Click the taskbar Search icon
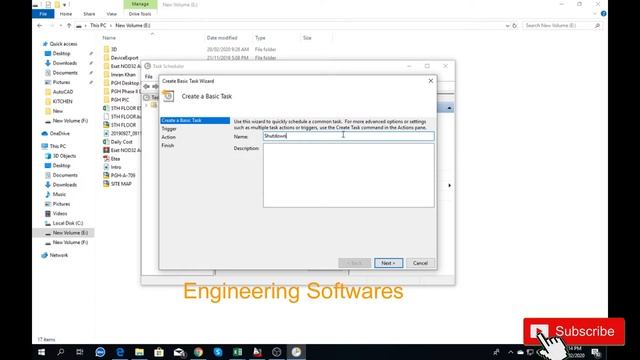The height and width of the screenshot is (360, 640). [61, 352]
